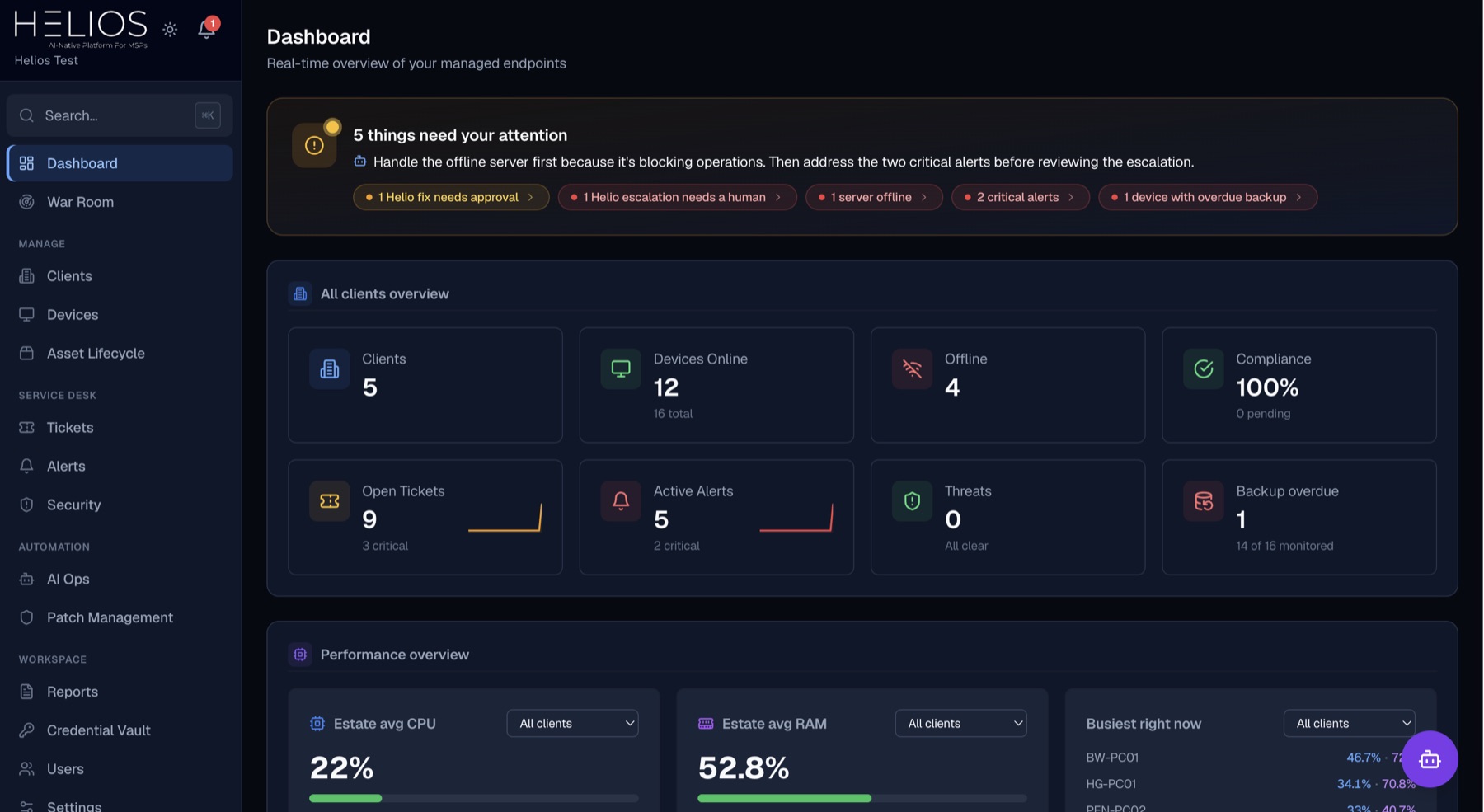Open Estate avg RAM All clients dropdown
1484x812 pixels.
[x=960, y=724]
